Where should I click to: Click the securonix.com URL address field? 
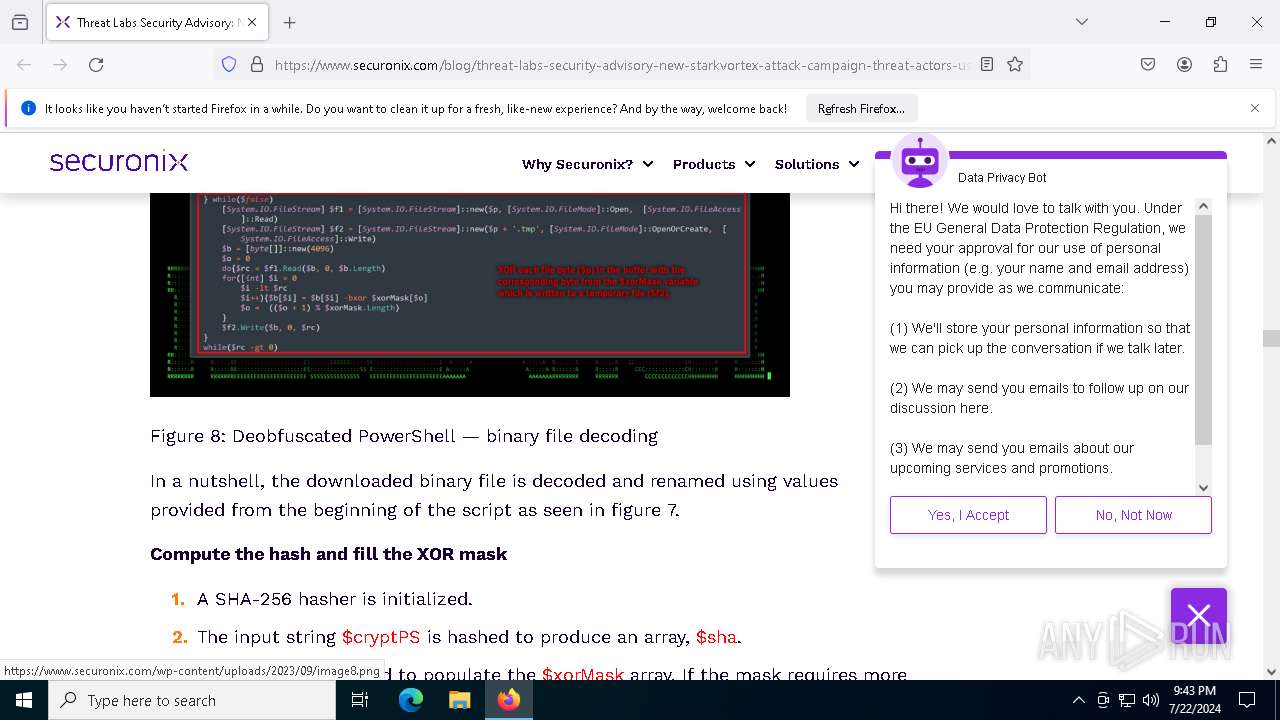[x=622, y=64]
